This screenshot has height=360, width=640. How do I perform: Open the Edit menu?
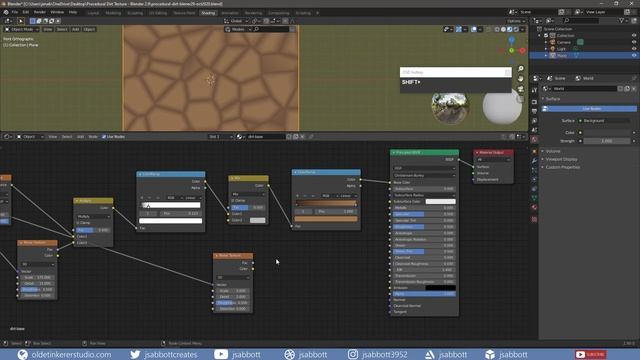coord(26,12)
